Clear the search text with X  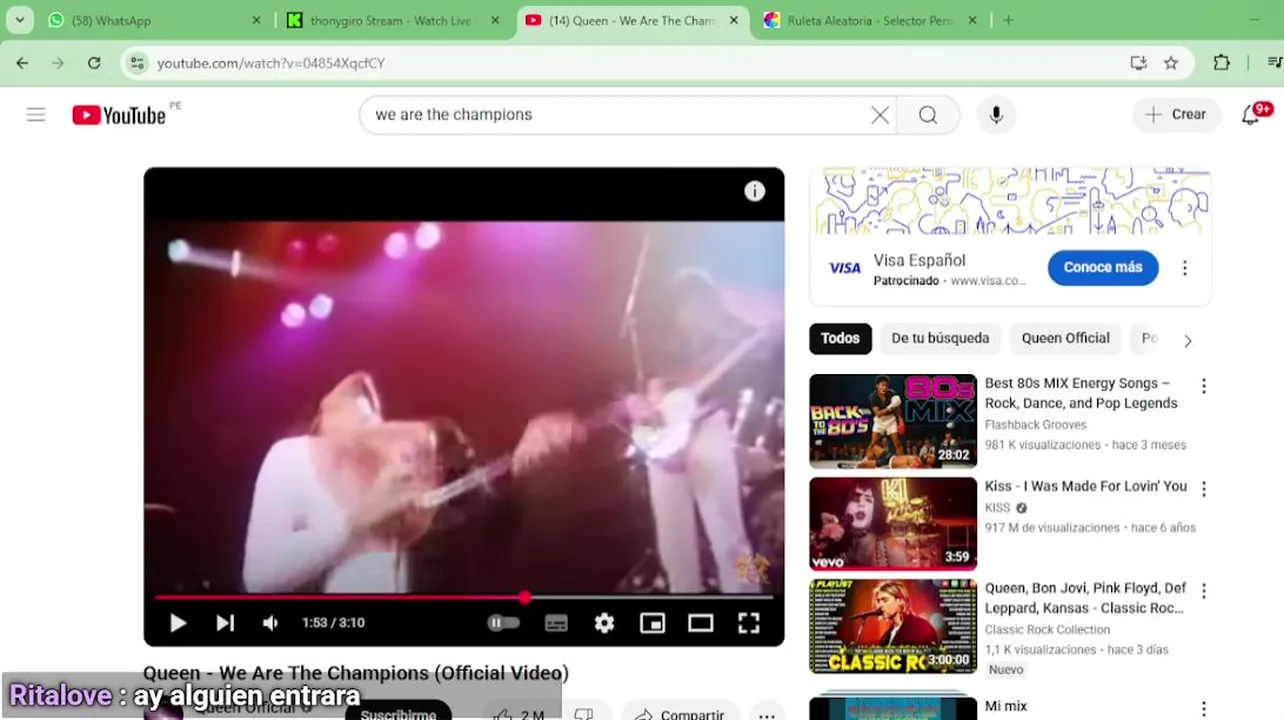click(880, 115)
